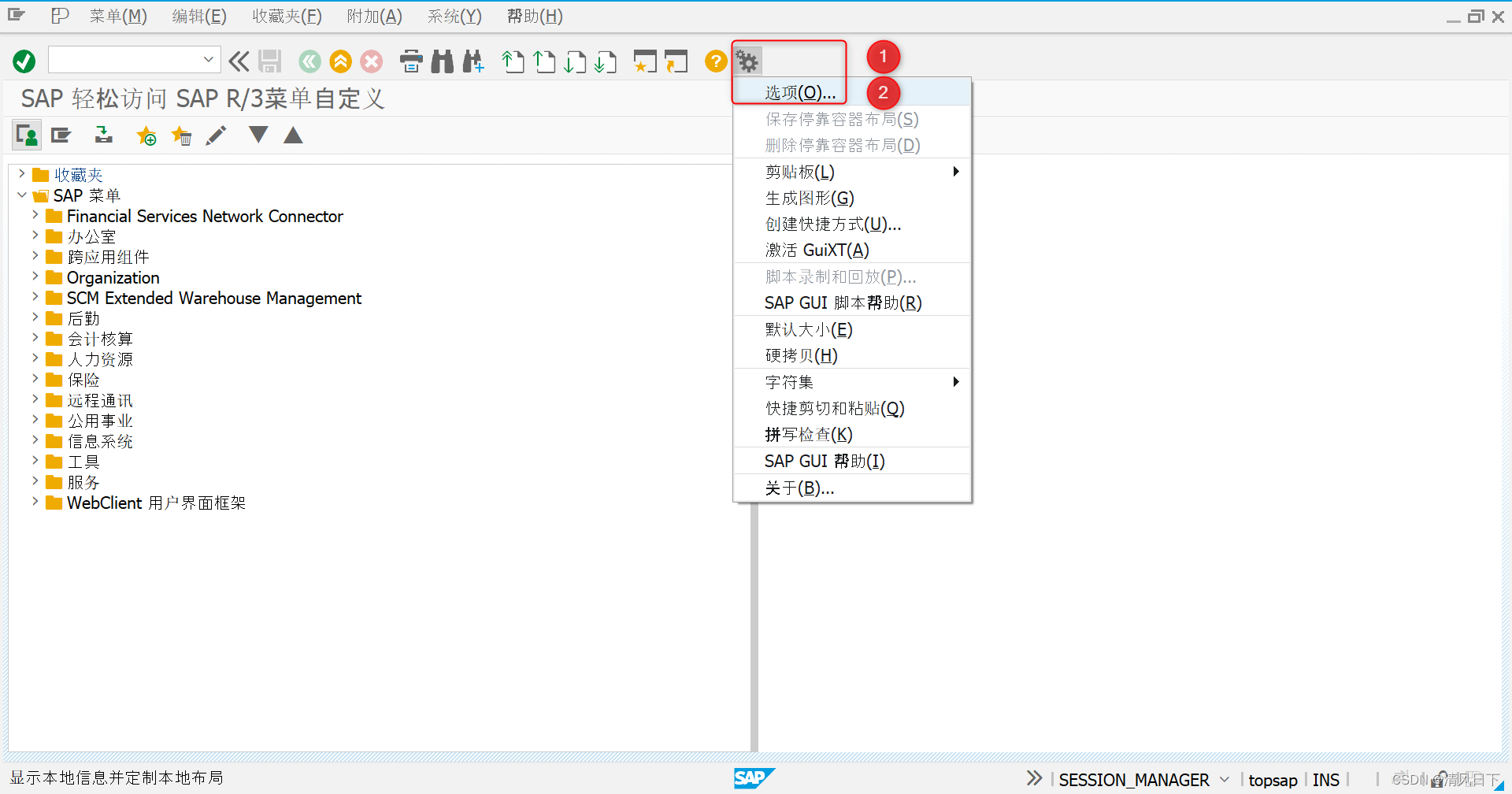Collapse the SAP 菜单 tree node
This screenshot has height=794, width=1512.
(x=21, y=195)
